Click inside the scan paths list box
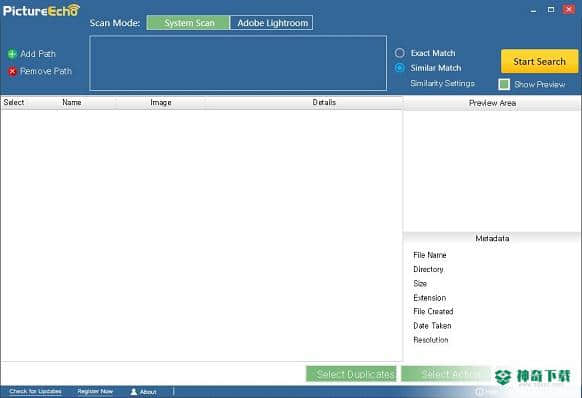Screen dimensions: 582x398 click(238, 63)
